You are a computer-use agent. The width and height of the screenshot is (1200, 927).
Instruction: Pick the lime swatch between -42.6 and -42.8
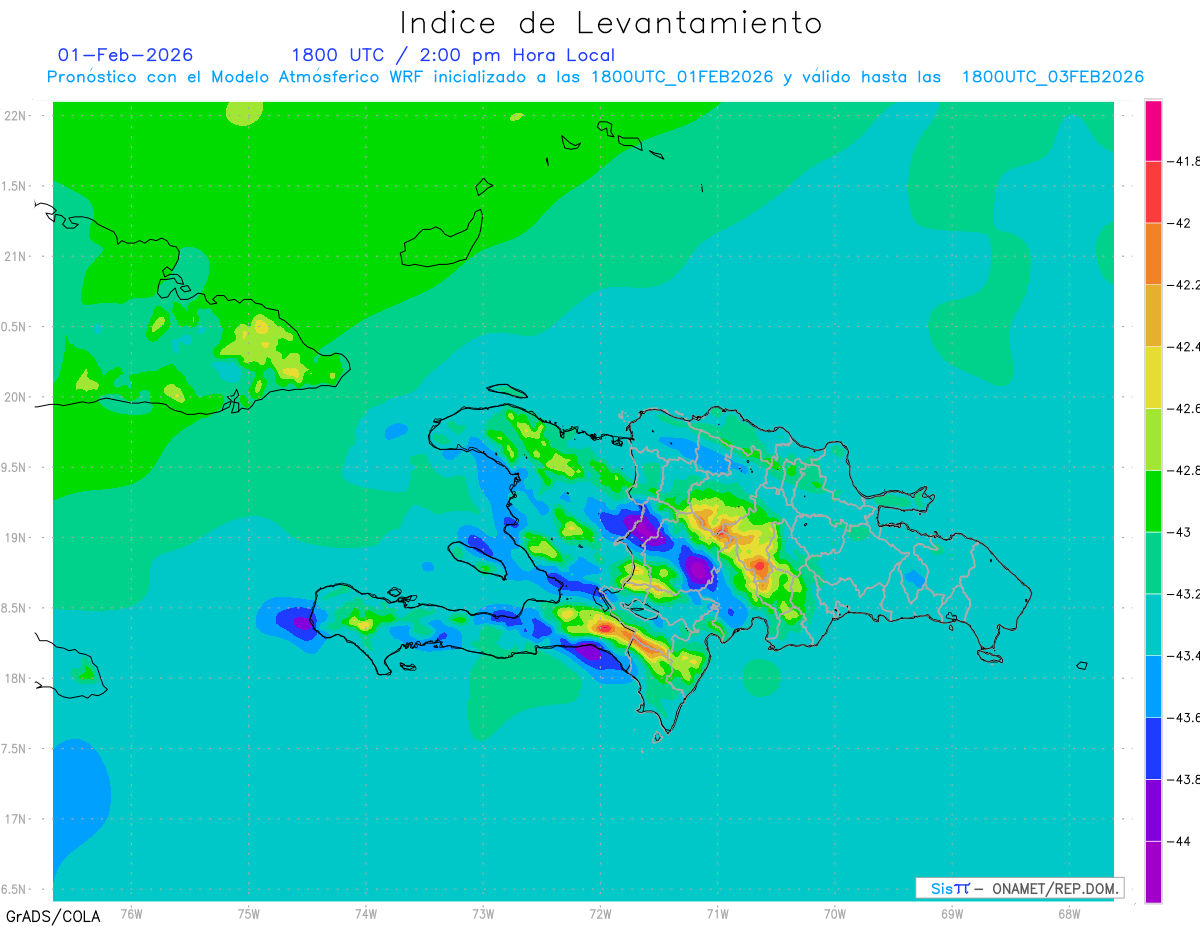pyautogui.click(x=1153, y=440)
